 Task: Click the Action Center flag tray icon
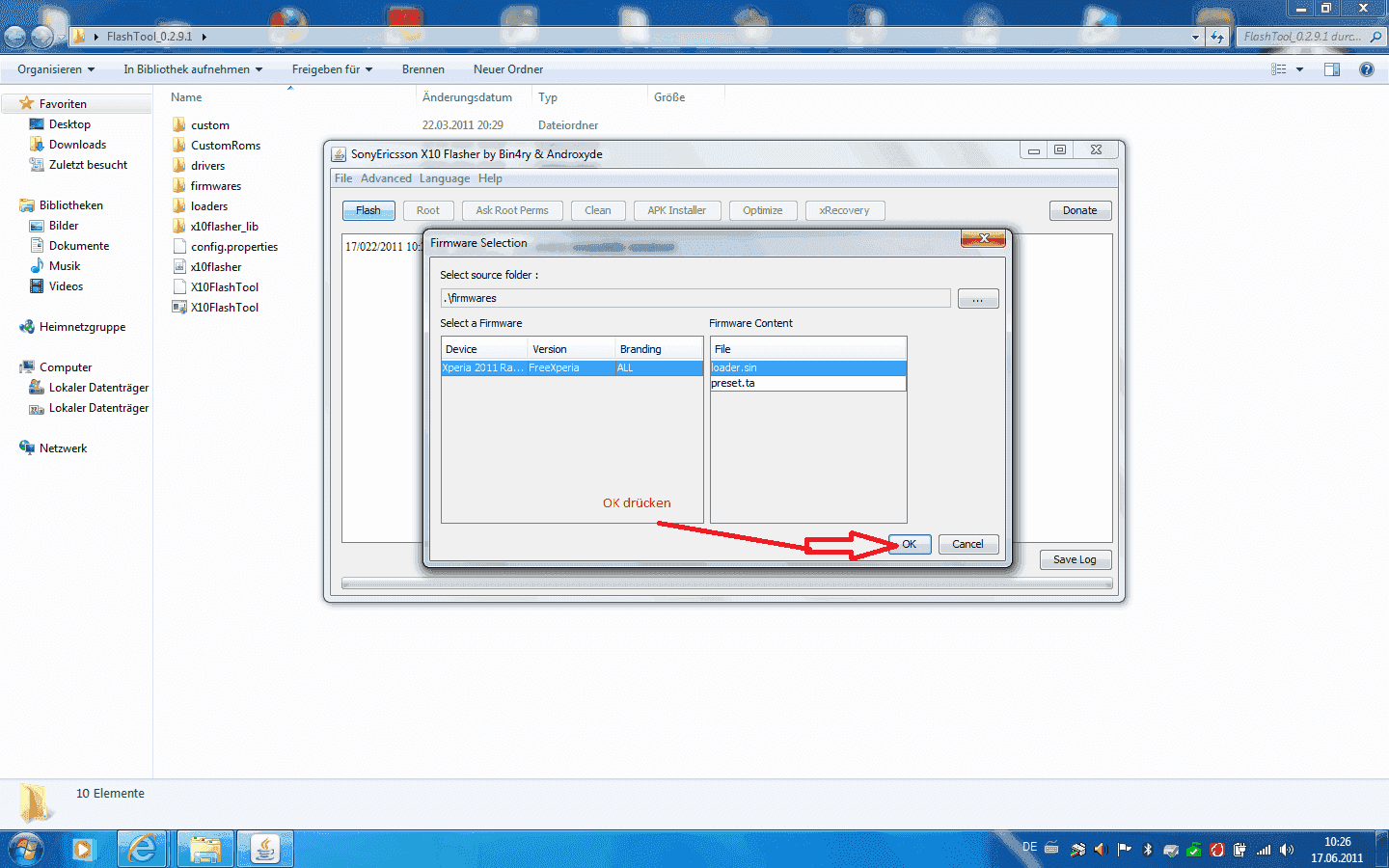pyautogui.click(x=1125, y=850)
